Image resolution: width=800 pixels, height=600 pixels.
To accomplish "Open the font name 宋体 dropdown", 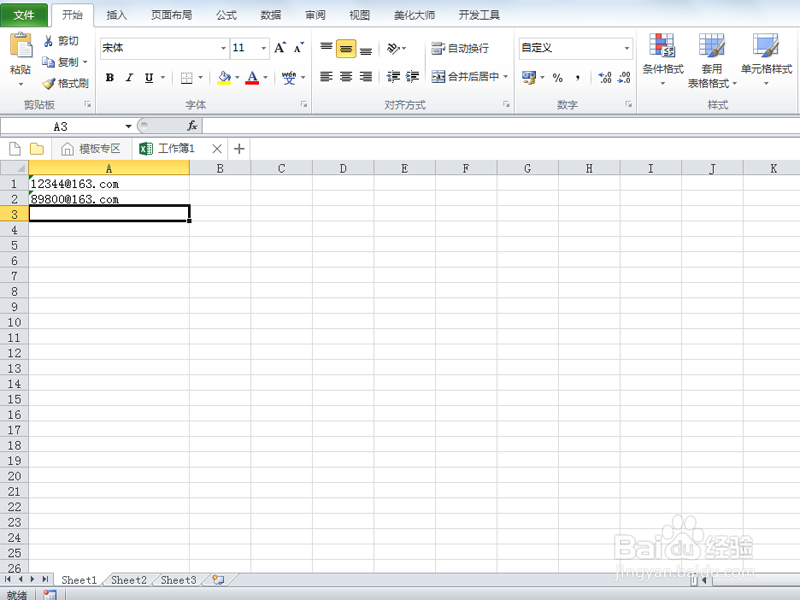I will click(223, 48).
